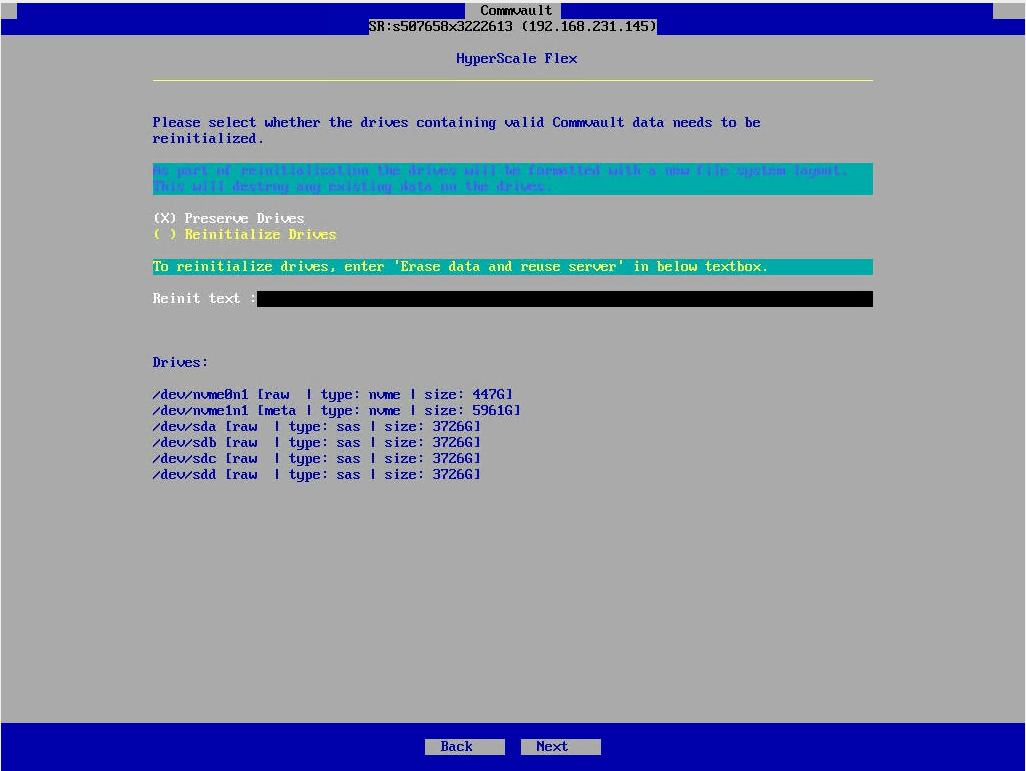Click the highlighted reinitialization warning banner

click(512, 179)
